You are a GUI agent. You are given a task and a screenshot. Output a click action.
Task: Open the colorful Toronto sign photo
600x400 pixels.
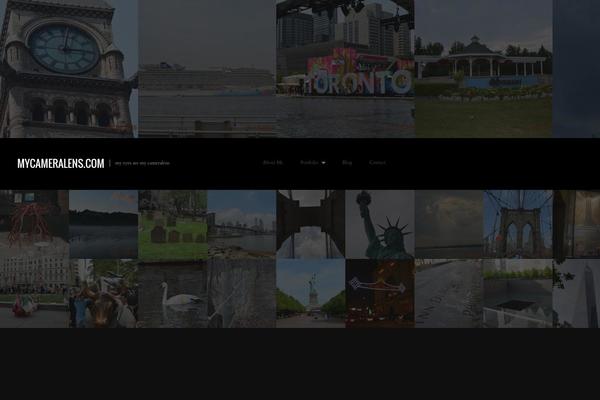click(345, 69)
